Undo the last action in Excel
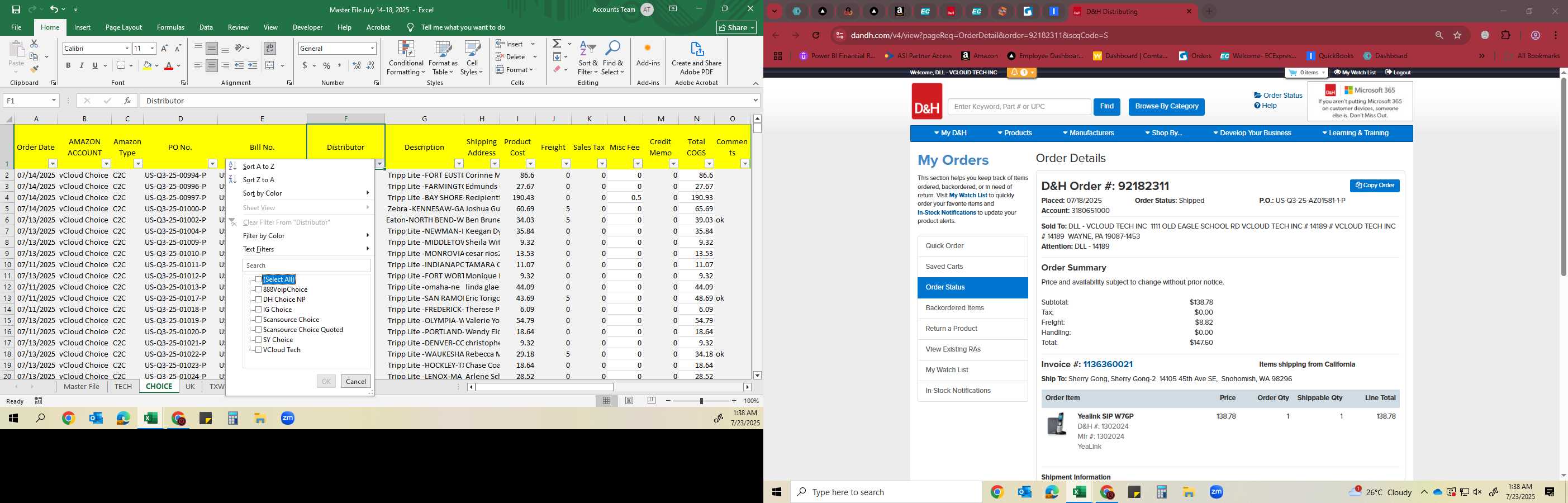 pos(54,10)
